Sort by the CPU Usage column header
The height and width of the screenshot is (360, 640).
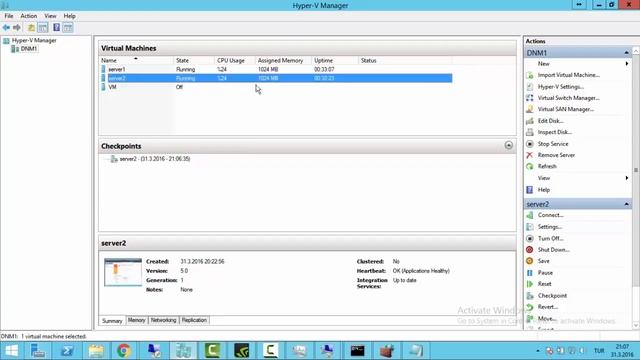coord(235,60)
